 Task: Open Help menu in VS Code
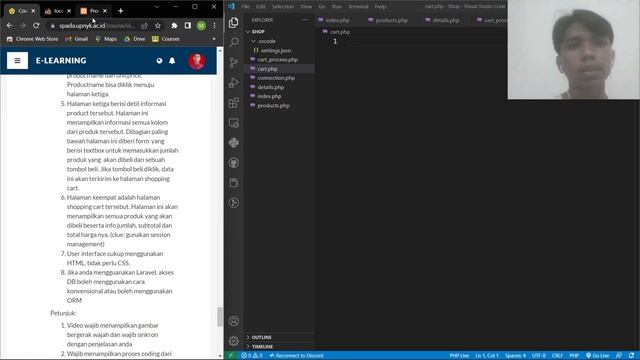click(380, 7)
